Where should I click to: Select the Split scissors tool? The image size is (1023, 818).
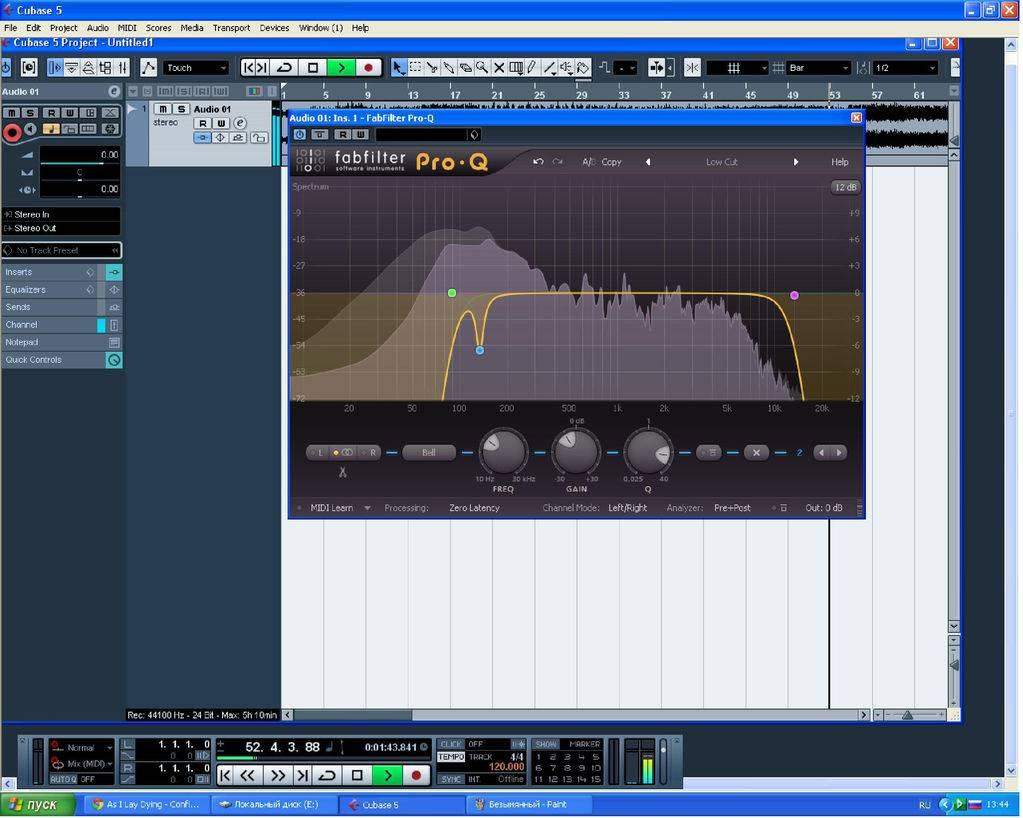click(432, 68)
